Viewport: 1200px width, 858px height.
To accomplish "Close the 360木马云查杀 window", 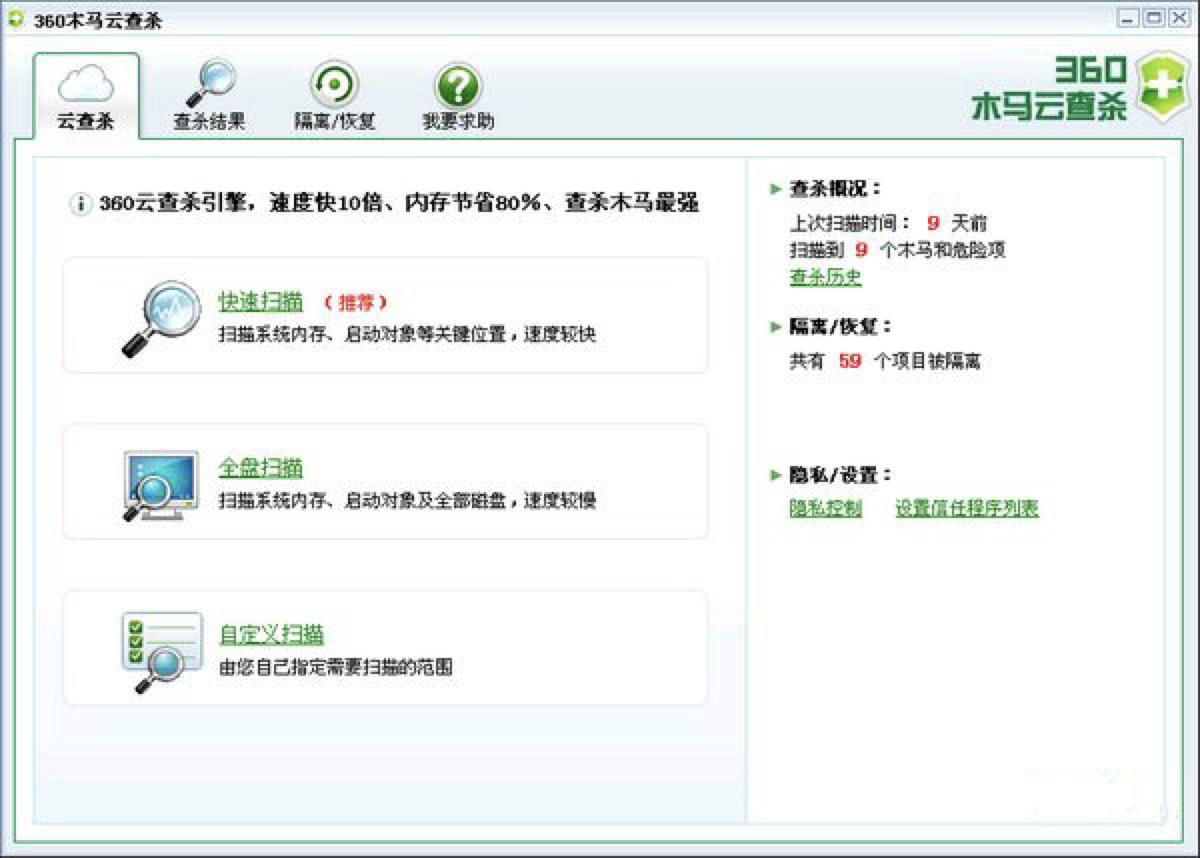I will coord(1179,17).
